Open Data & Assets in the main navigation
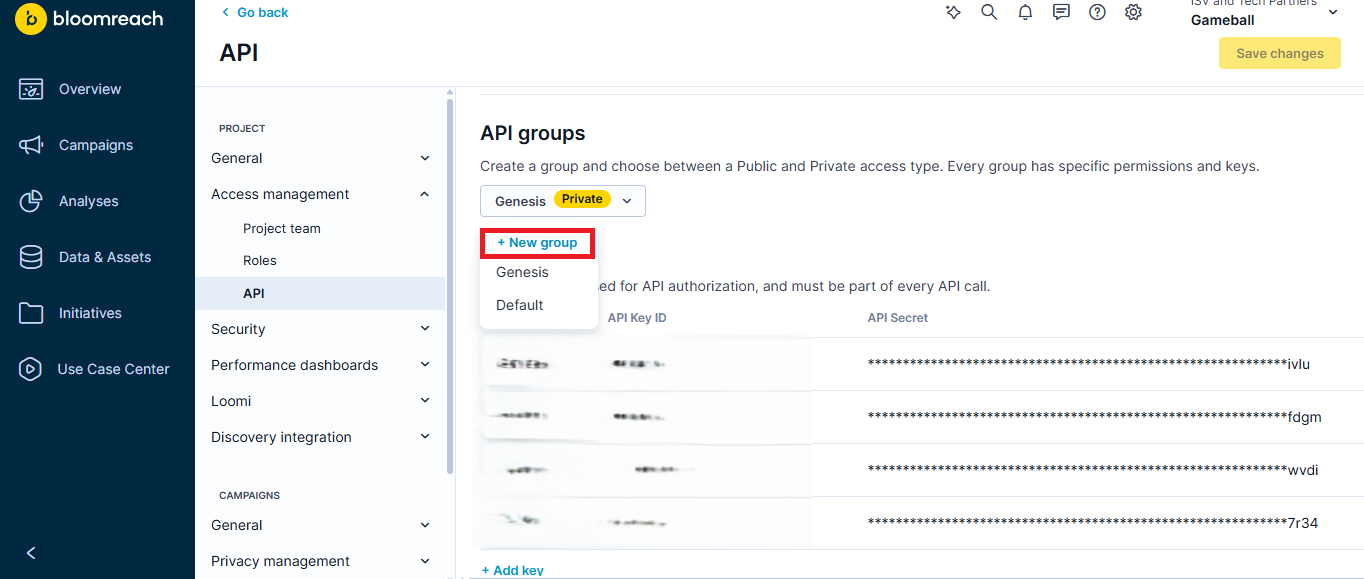Viewport: 1364px width, 579px height. click(x=105, y=257)
